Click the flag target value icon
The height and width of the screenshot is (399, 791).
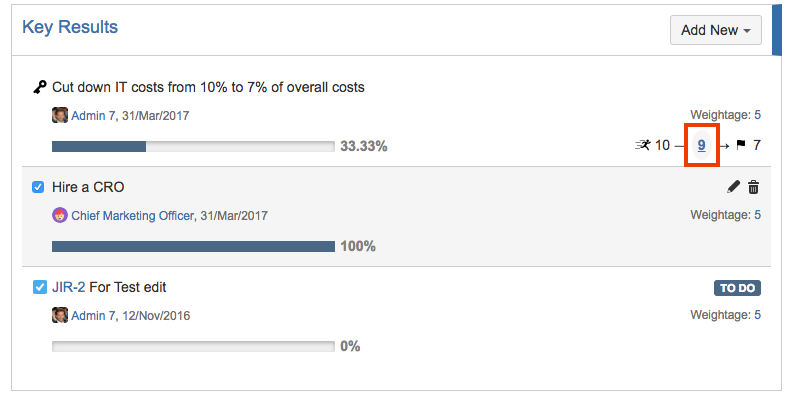tap(741, 145)
